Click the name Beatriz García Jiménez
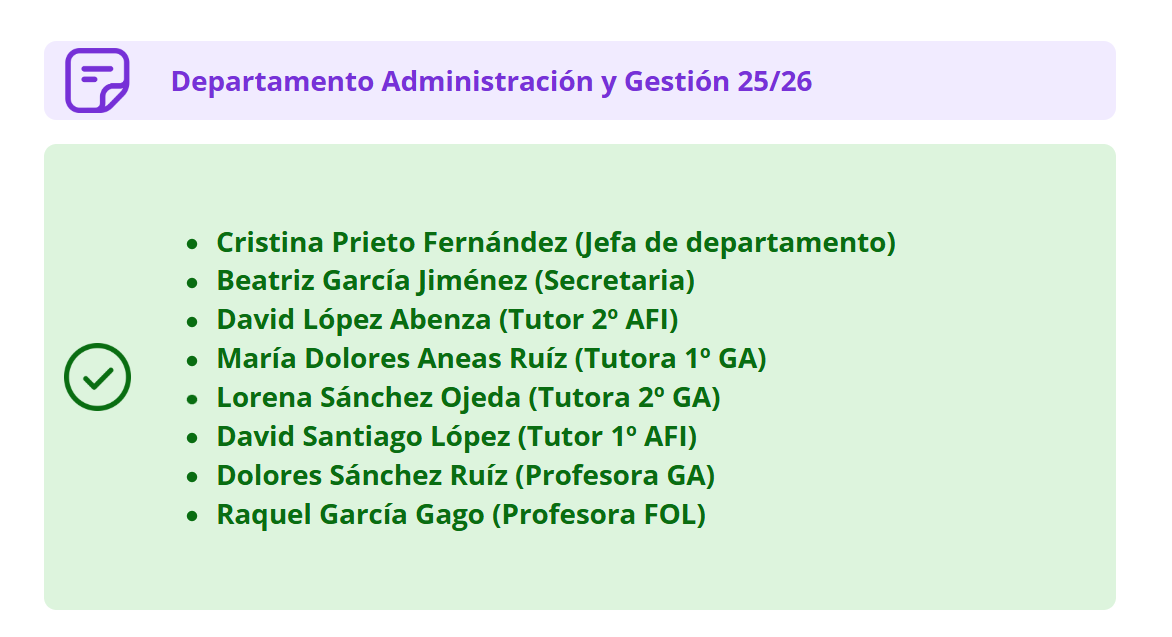The height and width of the screenshot is (637, 1172). click(x=371, y=281)
